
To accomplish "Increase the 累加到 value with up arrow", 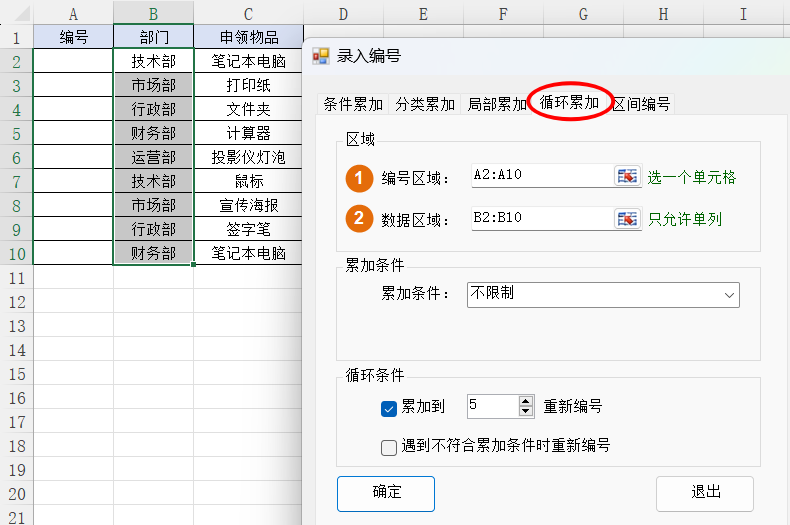I will click(525, 401).
